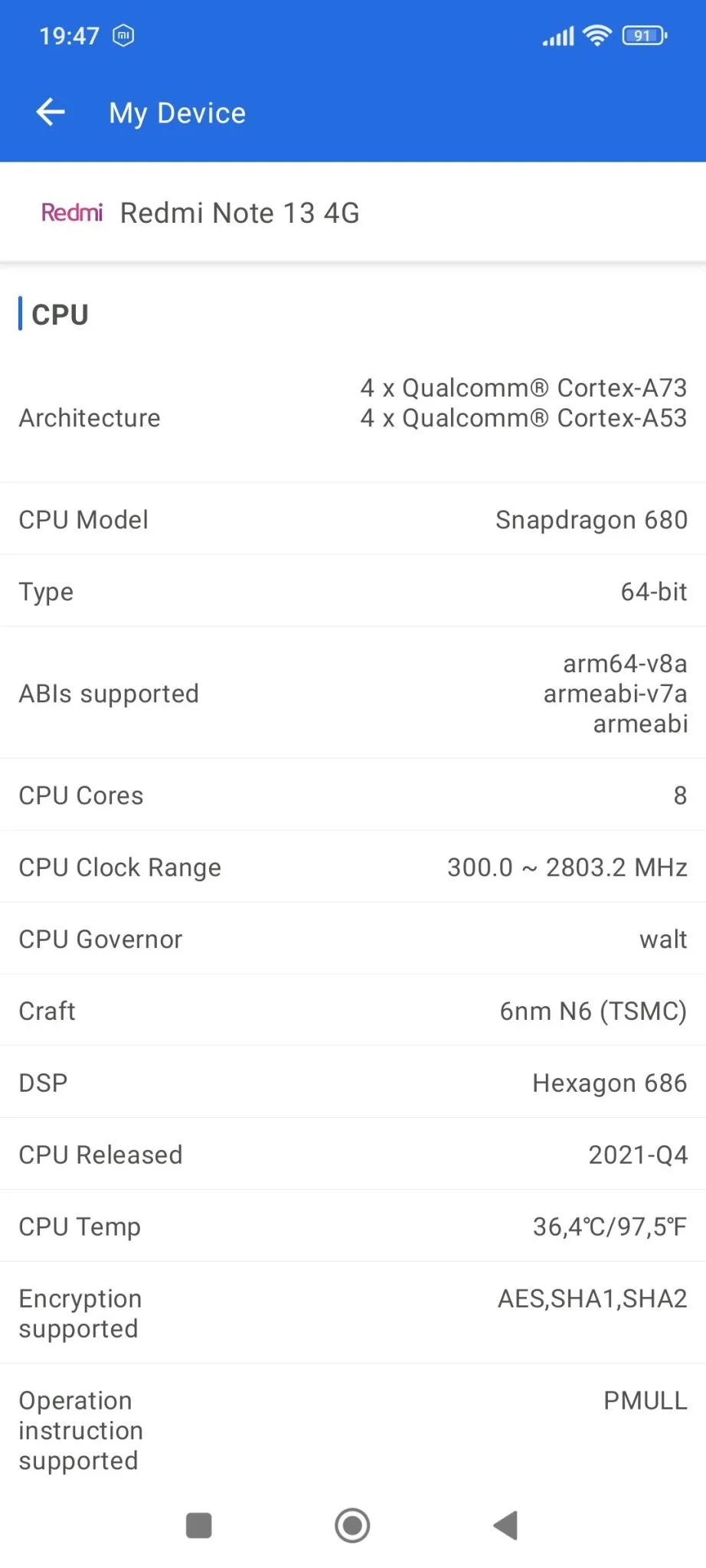This screenshot has width=706, height=1568.
Task: Tap the CPU section header
Action: (x=60, y=314)
